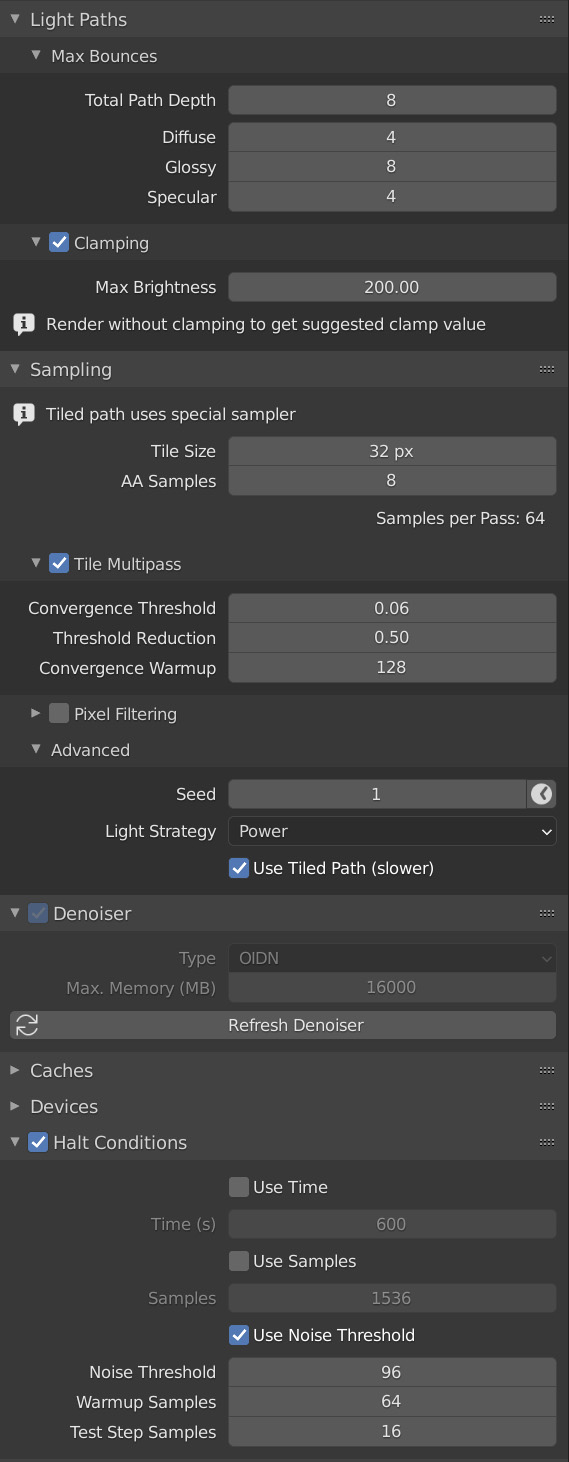Image resolution: width=569 pixels, height=1462 pixels.
Task: Click the Sampling panel drag grip icon
Action: click(x=547, y=369)
